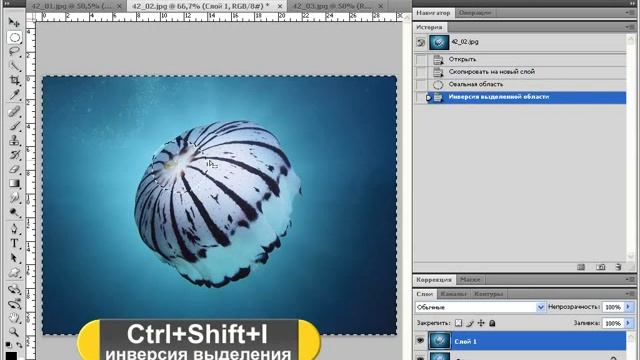Select the Clone Stamp tool
The width and height of the screenshot is (640, 360).
pyautogui.click(x=14, y=140)
